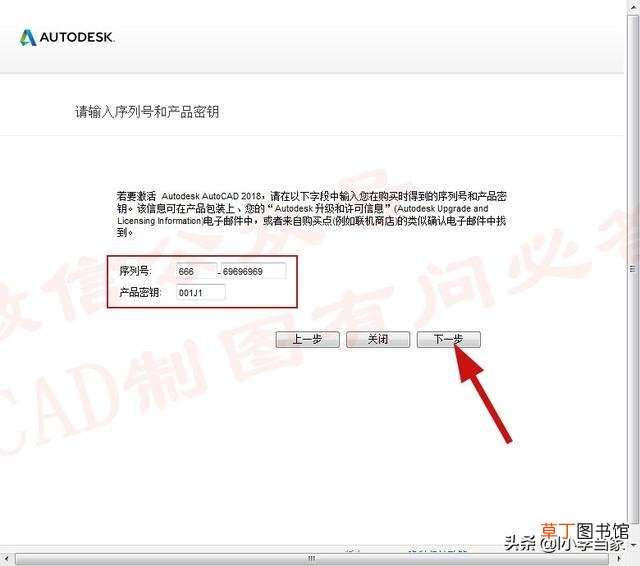Click the 序列号 label
640x566 pixels.
pyautogui.click(x=135, y=271)
